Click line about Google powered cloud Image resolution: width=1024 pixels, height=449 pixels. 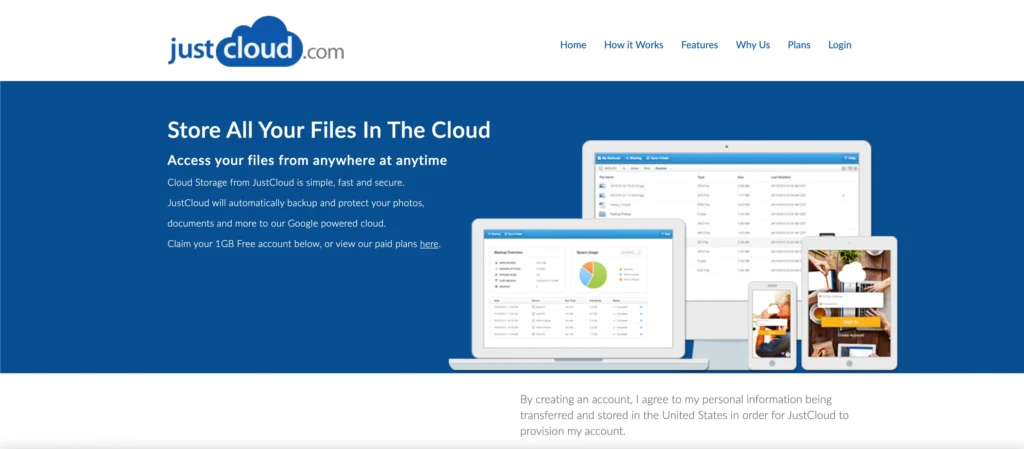tap(277, 223)
